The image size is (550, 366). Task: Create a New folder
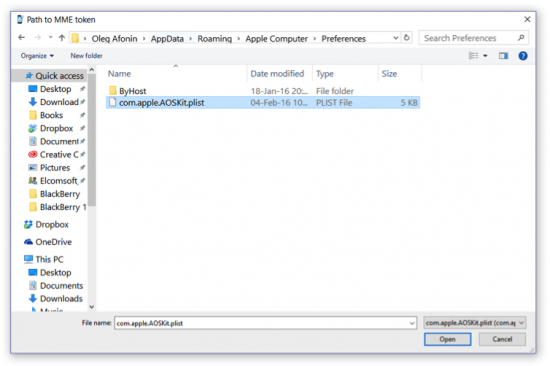86,56
